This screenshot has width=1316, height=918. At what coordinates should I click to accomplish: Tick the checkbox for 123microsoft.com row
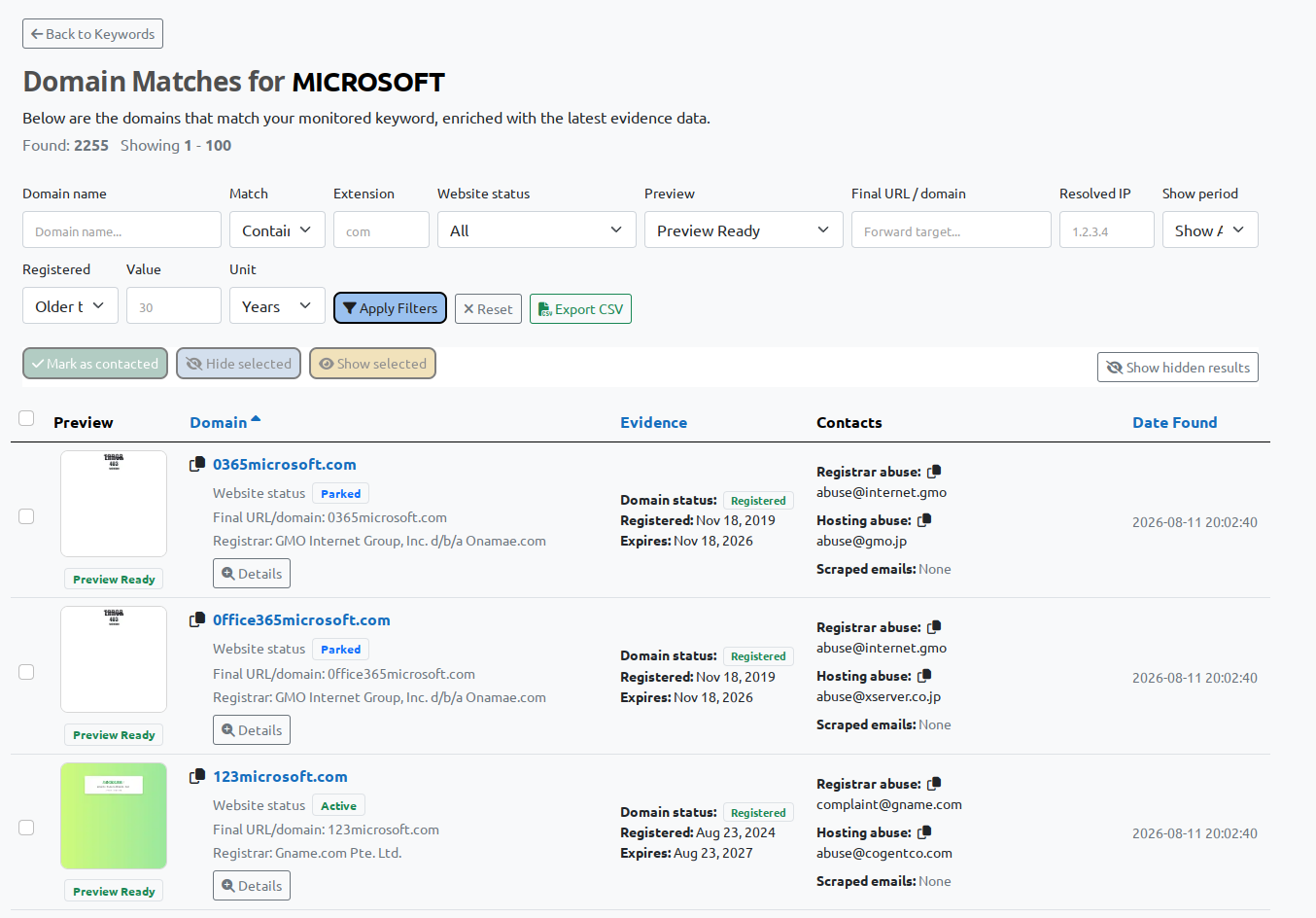(x=26, y=828)
